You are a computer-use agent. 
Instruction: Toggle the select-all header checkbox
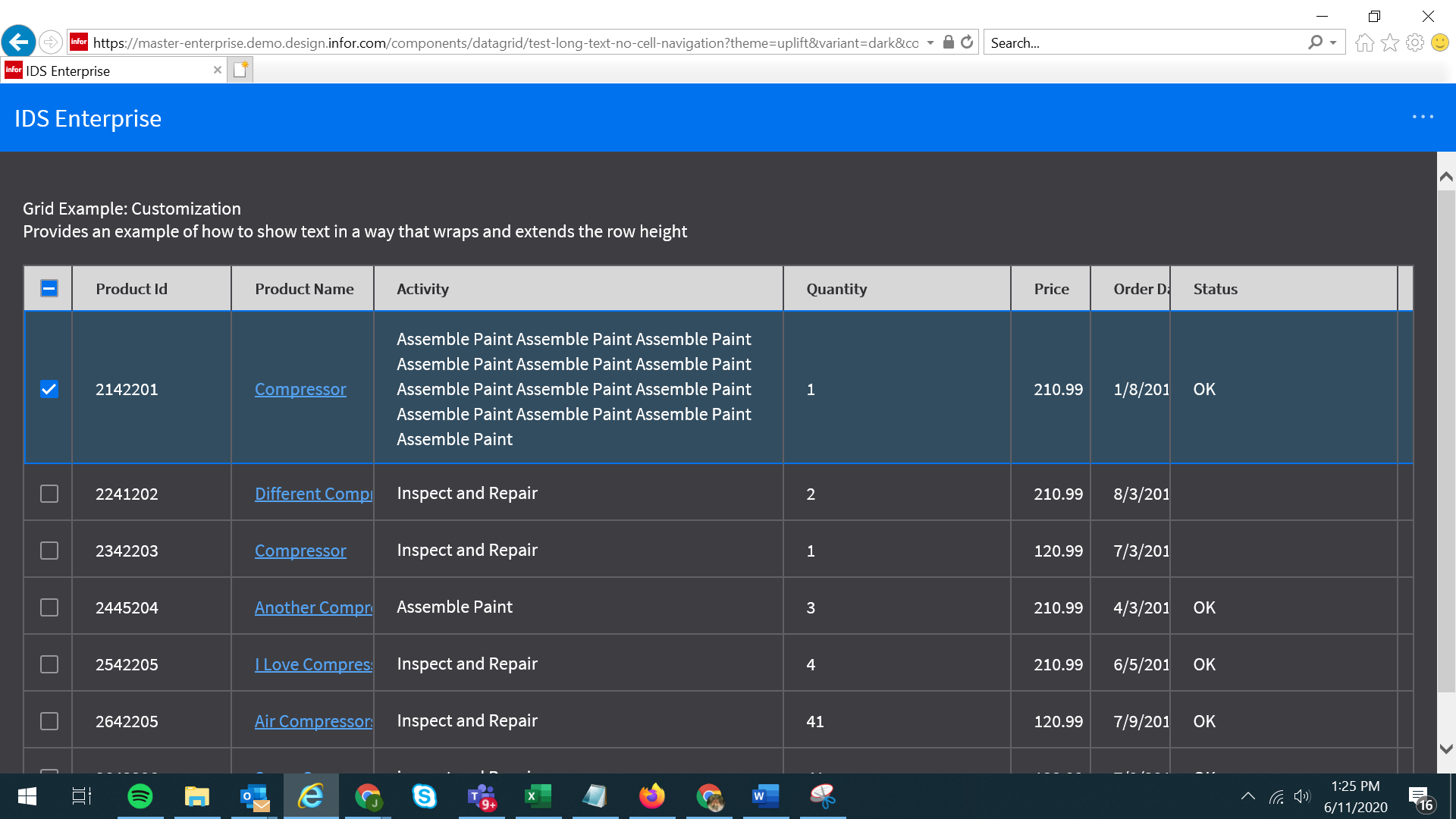click(x=49, y=288)
